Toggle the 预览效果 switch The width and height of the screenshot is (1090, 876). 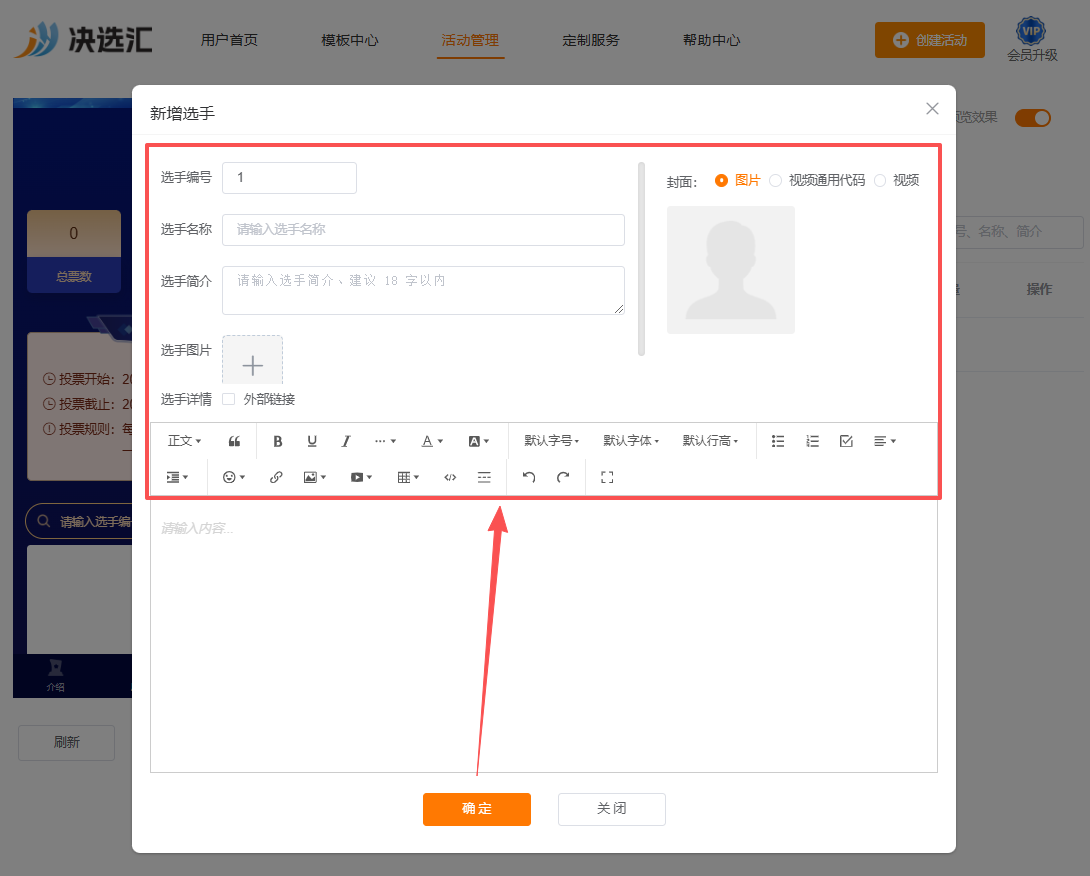tap(1032, 118)
